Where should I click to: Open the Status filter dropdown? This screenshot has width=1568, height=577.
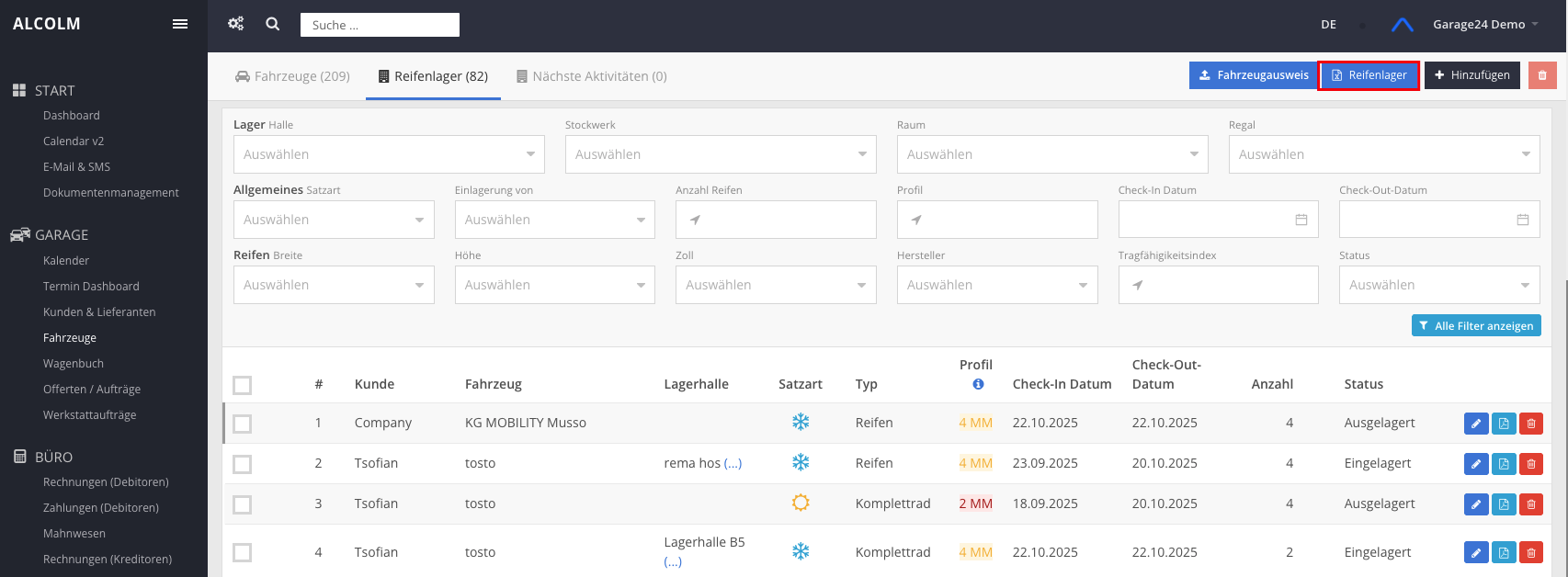(x=1439, y=285)
